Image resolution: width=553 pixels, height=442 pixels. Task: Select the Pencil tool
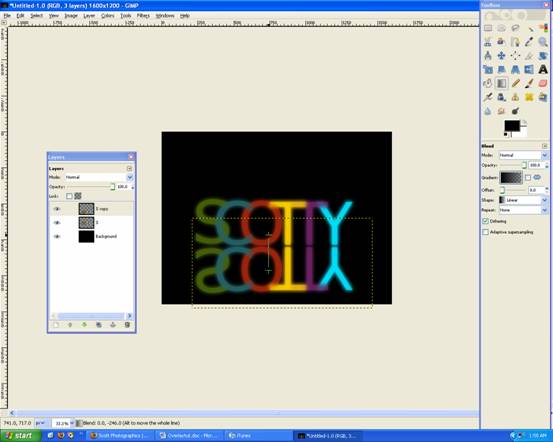(515, 83)
